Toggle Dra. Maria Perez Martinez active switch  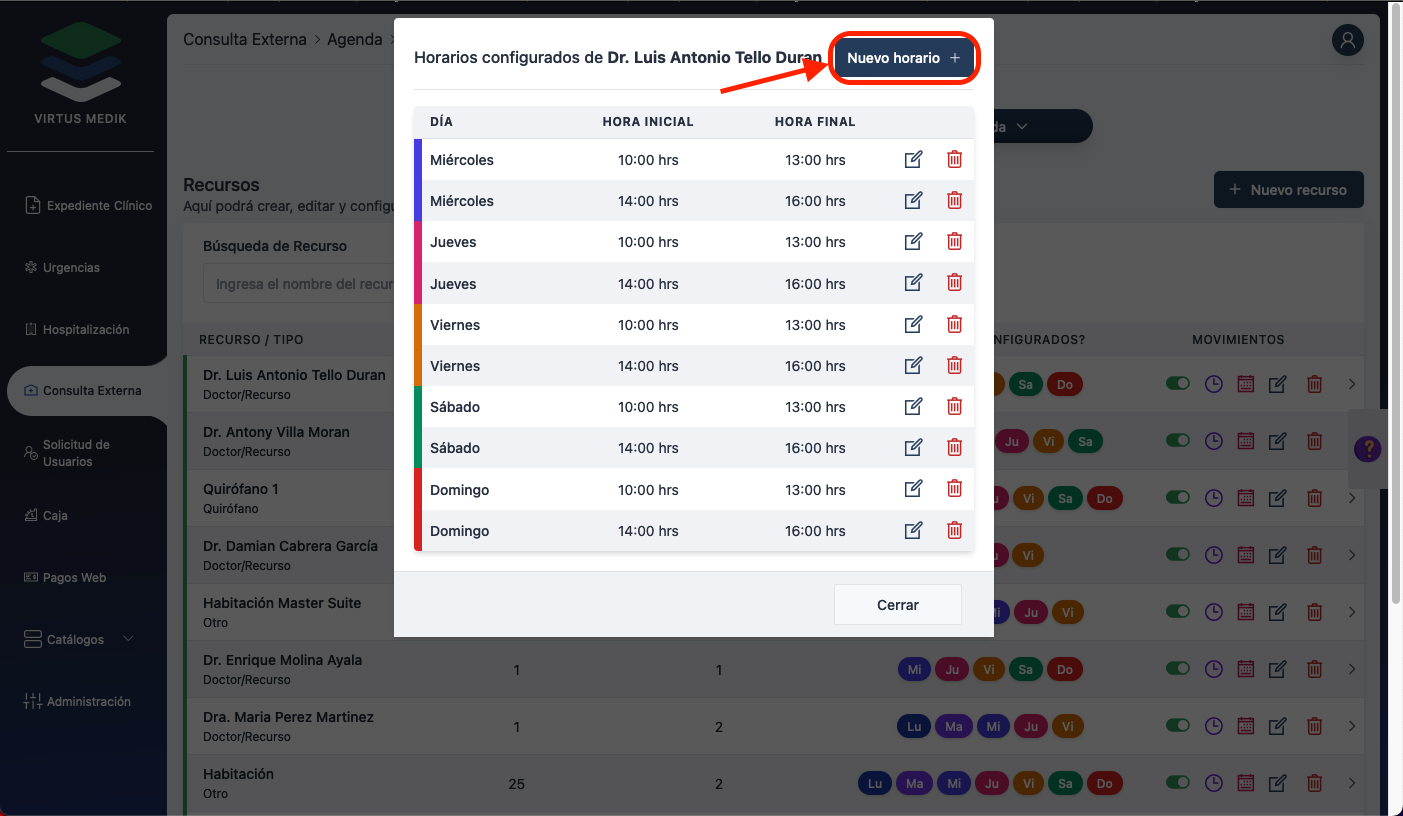pos(1178,726)
